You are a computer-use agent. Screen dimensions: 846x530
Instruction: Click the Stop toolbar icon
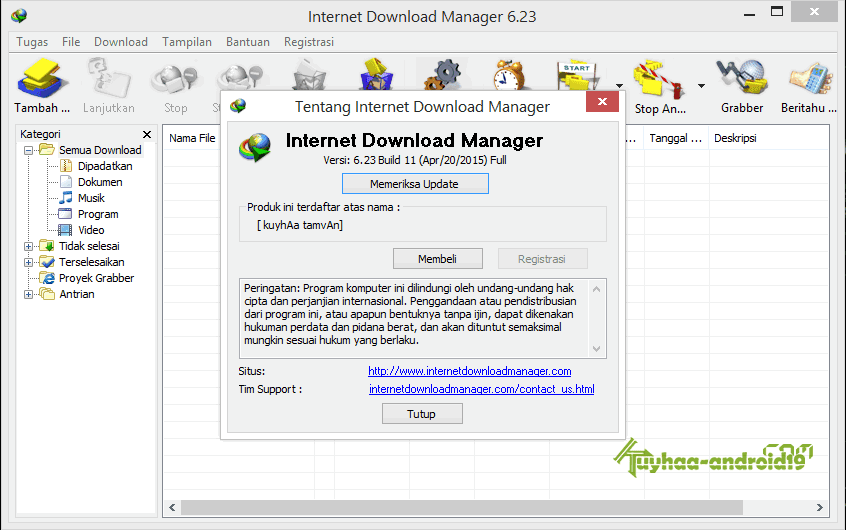(x=175, y=79)
